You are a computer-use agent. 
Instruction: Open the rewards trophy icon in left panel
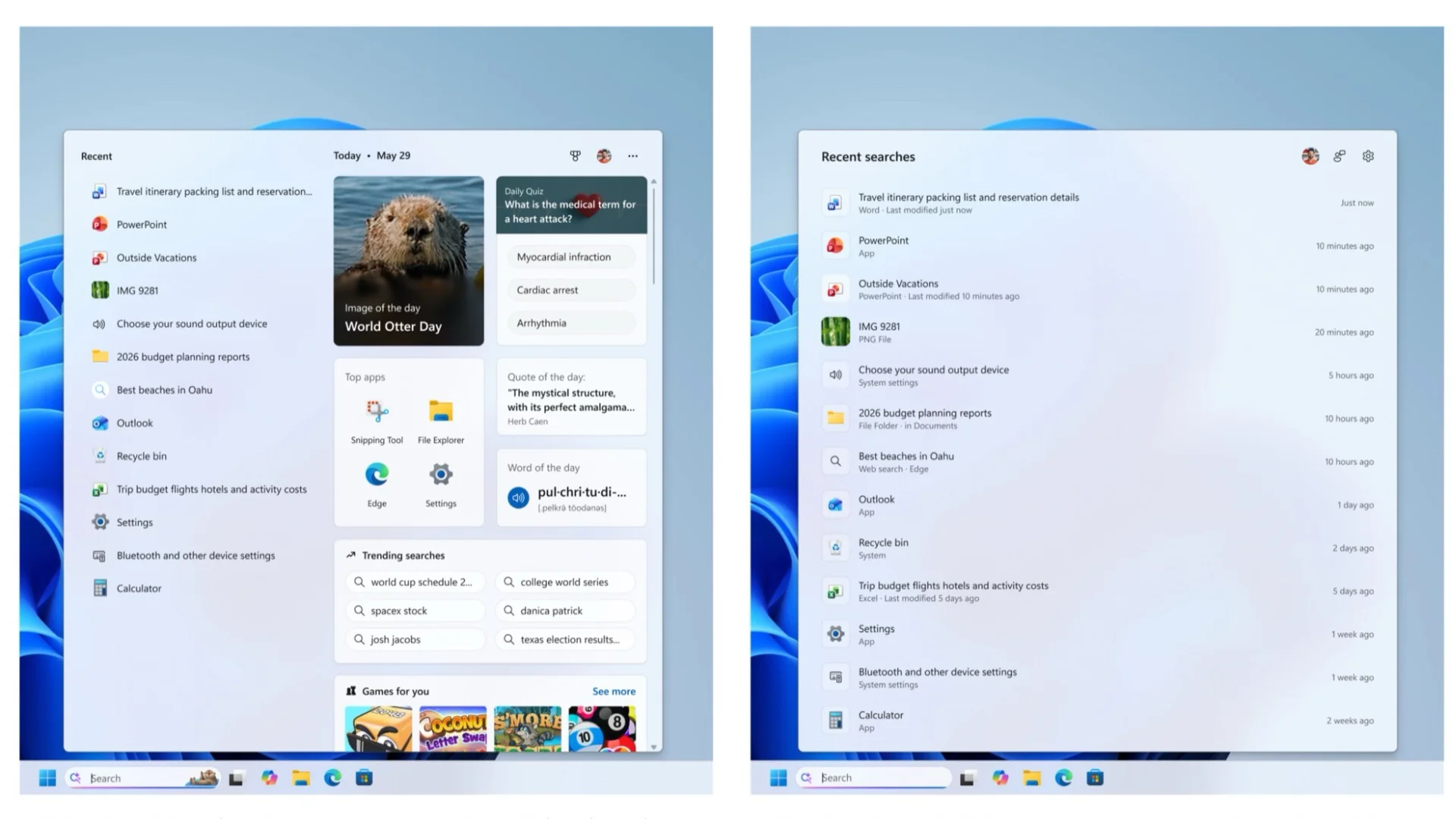(575, 155)
